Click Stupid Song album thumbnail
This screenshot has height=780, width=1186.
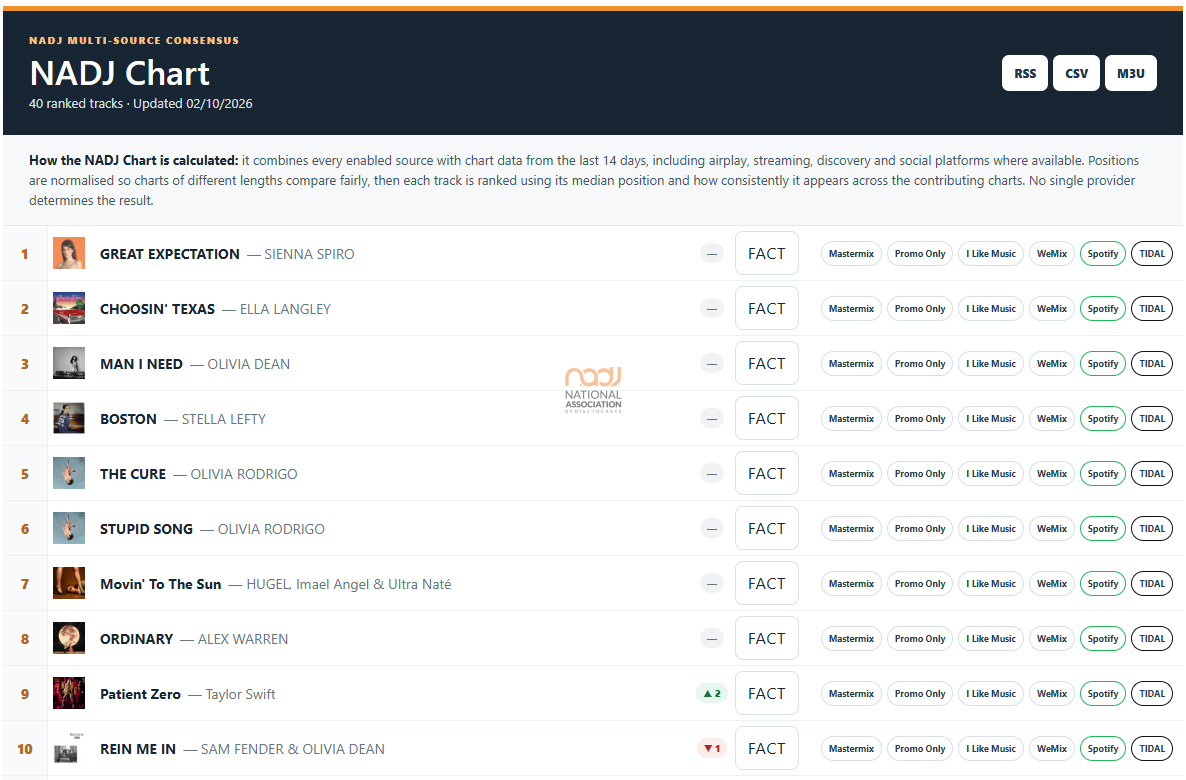(69, 529)
